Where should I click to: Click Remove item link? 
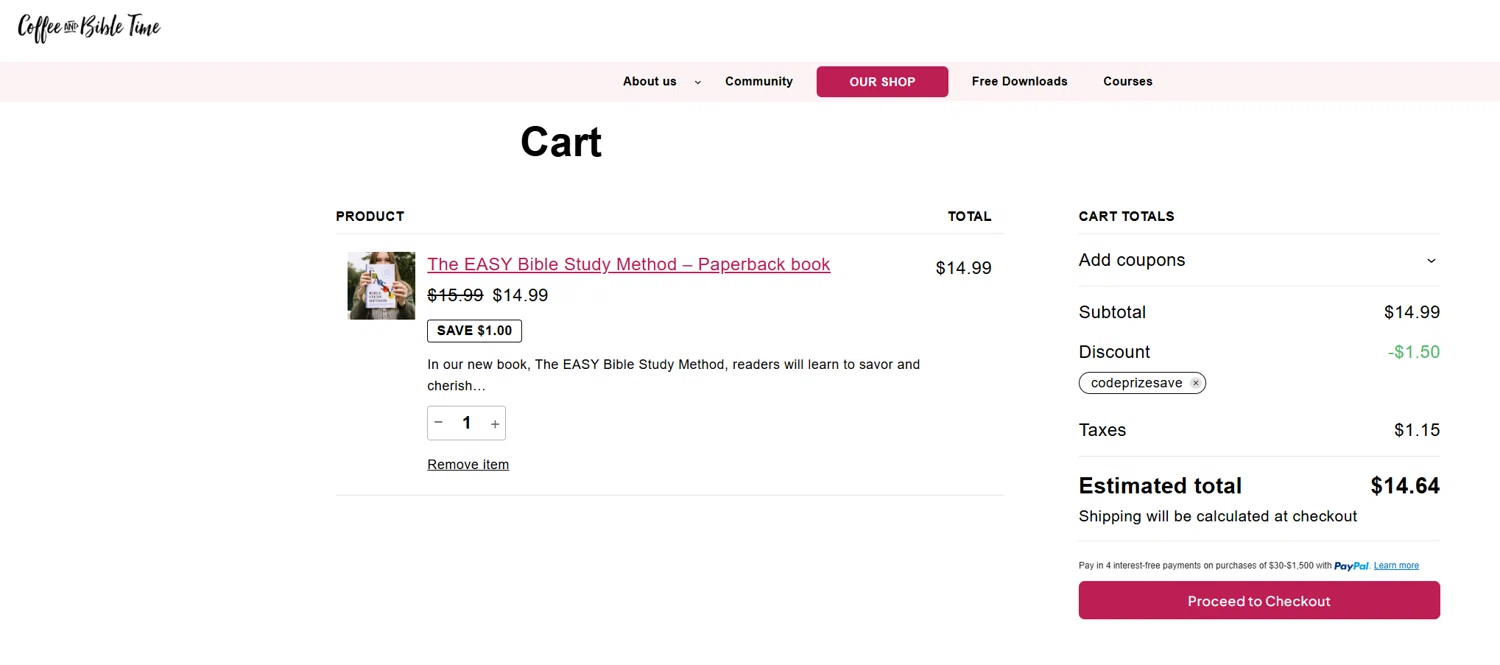(468, 465)
